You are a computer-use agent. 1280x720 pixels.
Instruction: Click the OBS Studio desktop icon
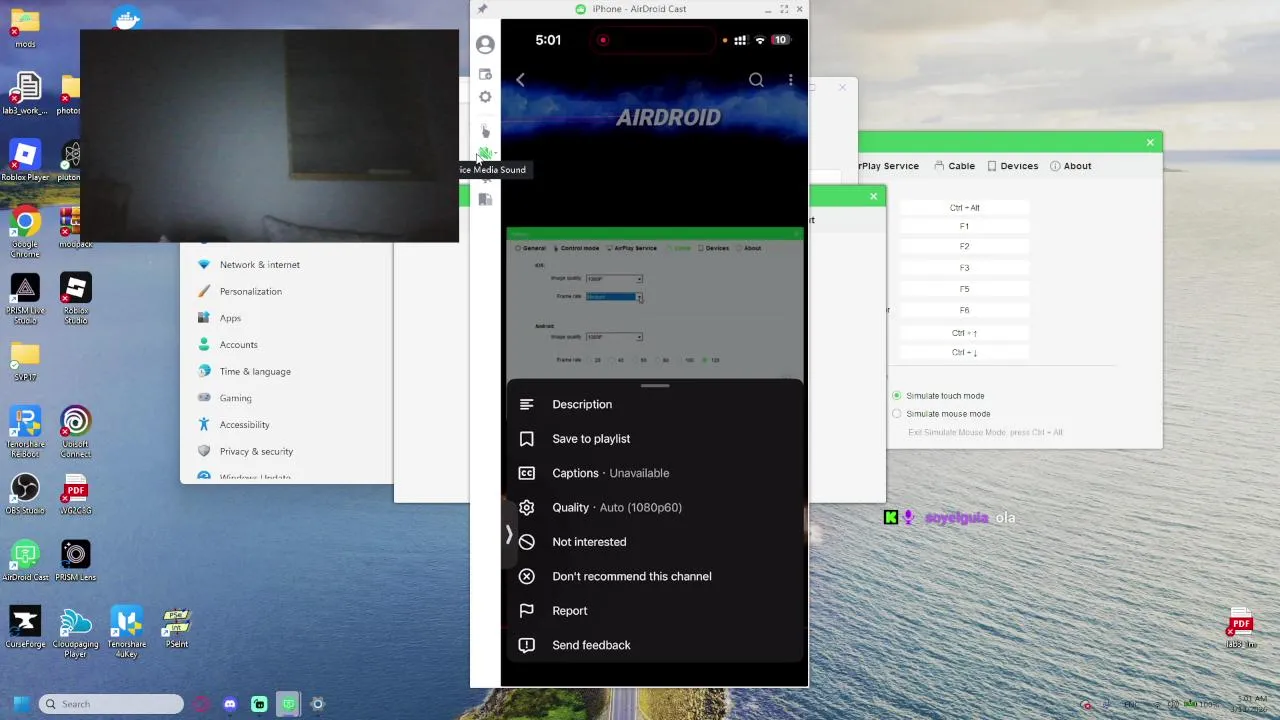(x=25, y=494)
